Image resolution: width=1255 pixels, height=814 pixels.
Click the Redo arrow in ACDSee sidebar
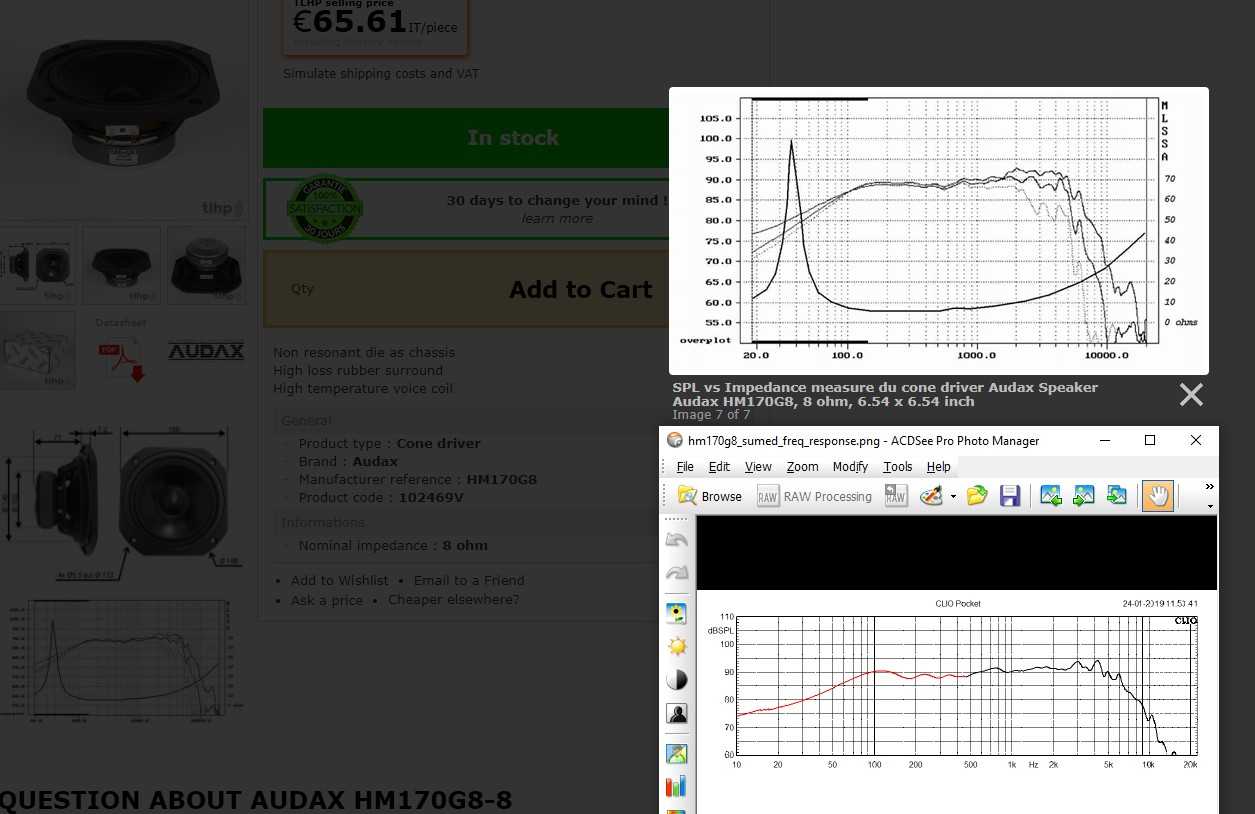point(677,573)
